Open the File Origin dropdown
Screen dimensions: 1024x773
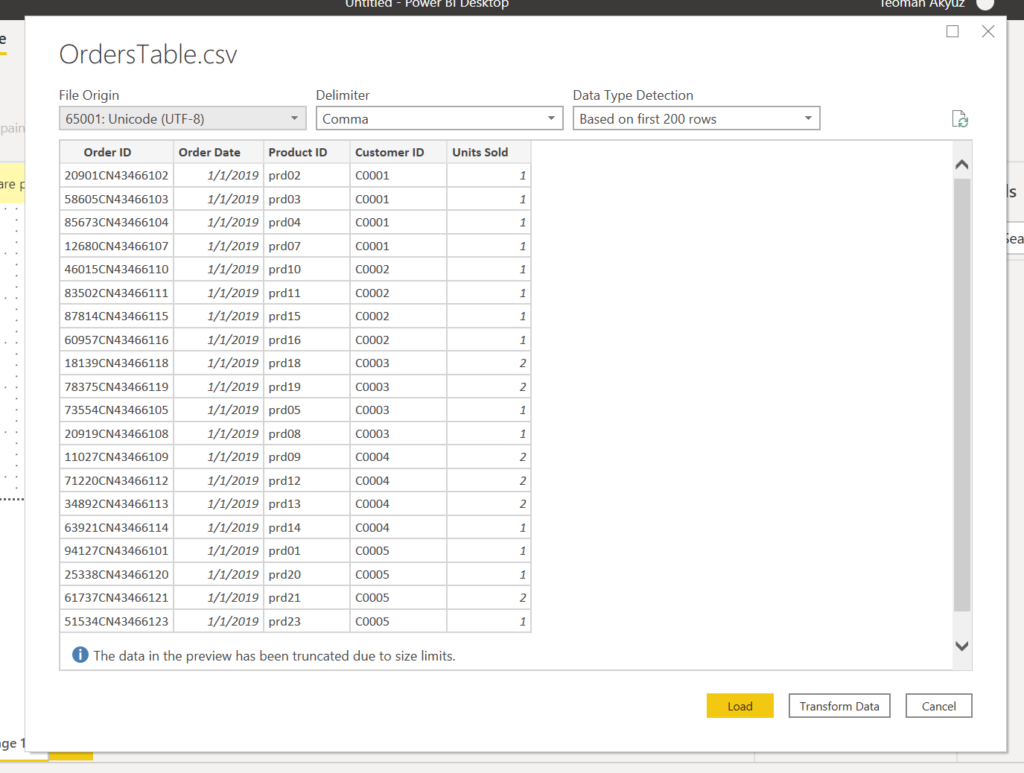click(x=182, y=119)
